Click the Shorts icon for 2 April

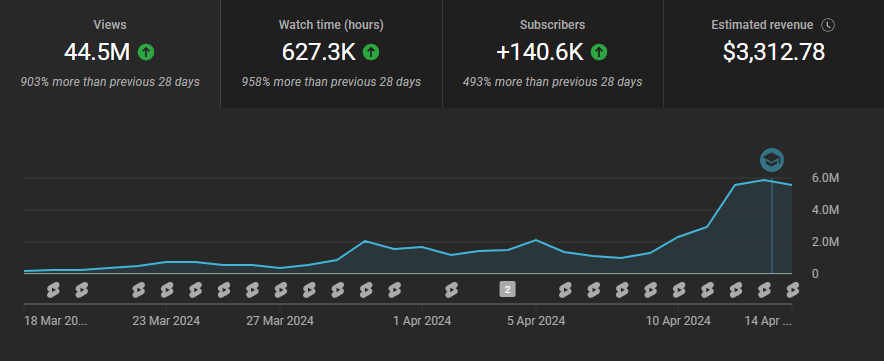[x=451, y=290]
